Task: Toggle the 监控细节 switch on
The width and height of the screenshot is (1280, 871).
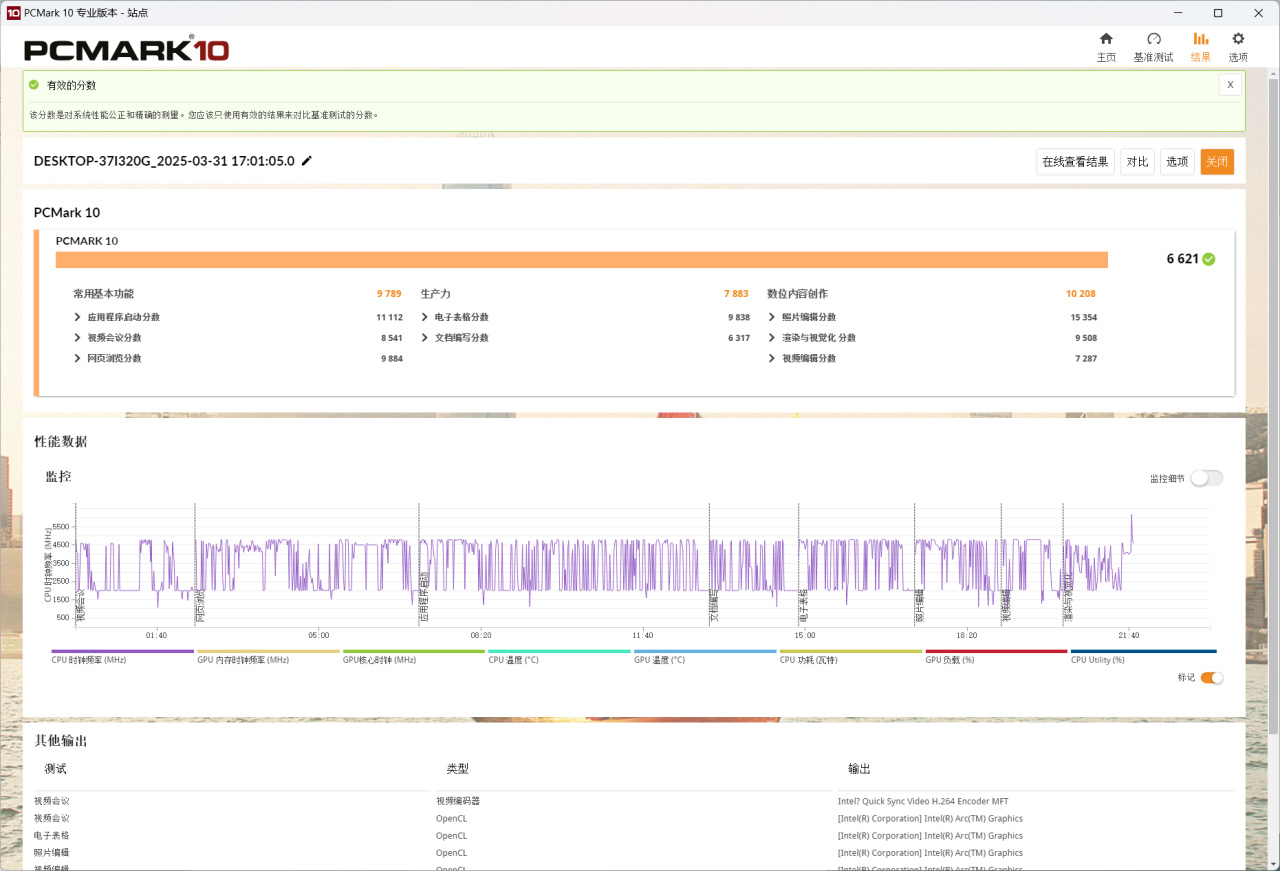Action: [1206, 478]
